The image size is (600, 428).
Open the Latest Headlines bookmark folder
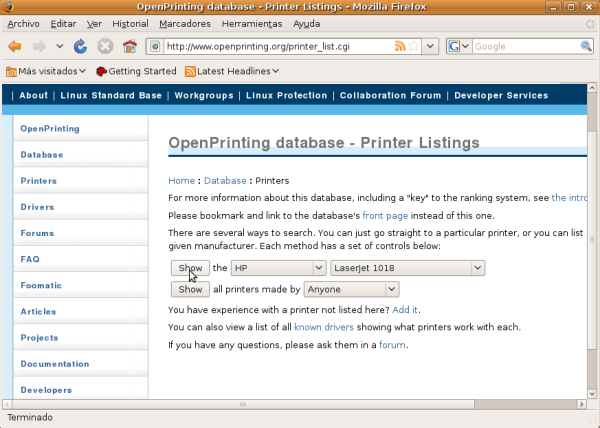coord(232,71)
